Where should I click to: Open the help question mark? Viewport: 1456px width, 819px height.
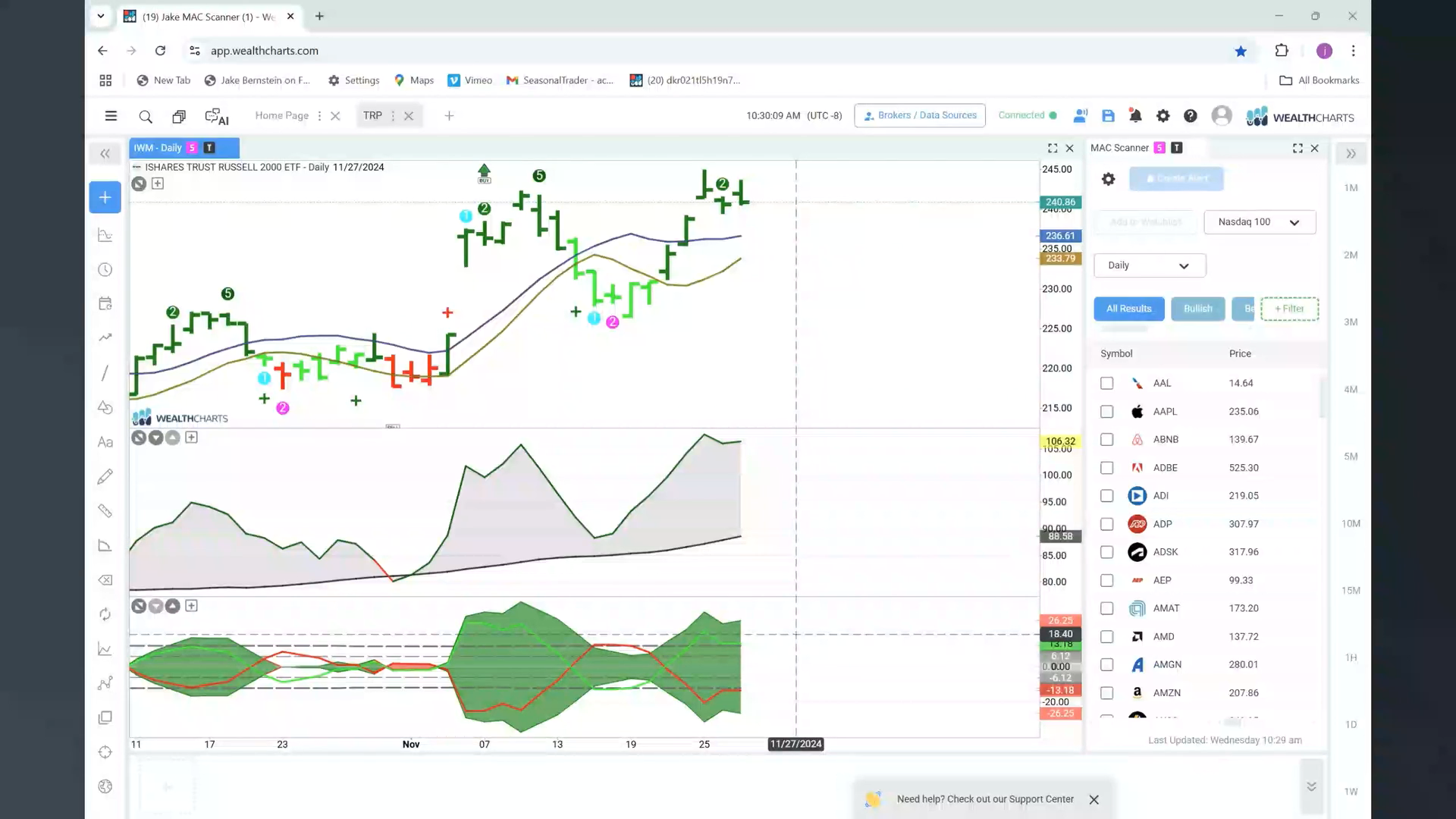click(1191, 116)
